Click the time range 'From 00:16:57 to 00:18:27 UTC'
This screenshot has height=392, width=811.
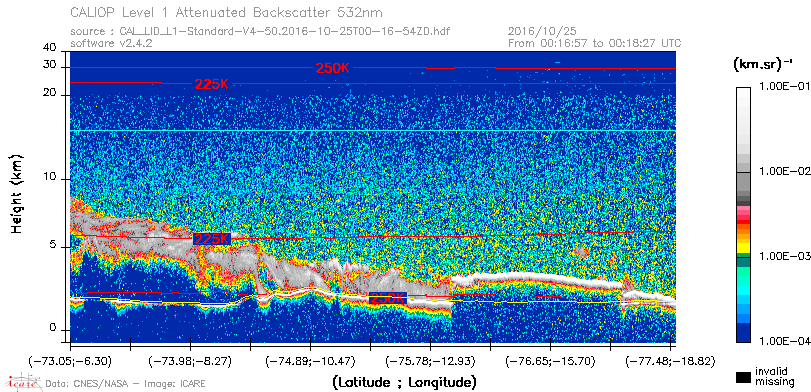(595, 43)
